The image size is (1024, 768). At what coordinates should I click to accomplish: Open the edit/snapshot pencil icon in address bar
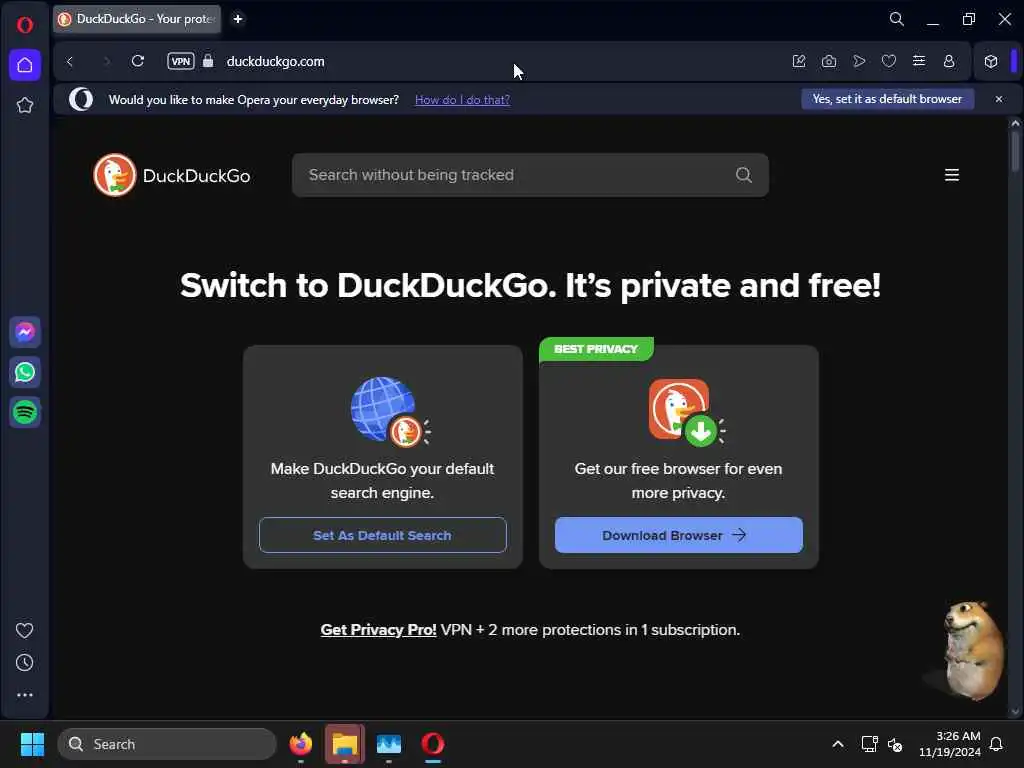click(799, 61)
